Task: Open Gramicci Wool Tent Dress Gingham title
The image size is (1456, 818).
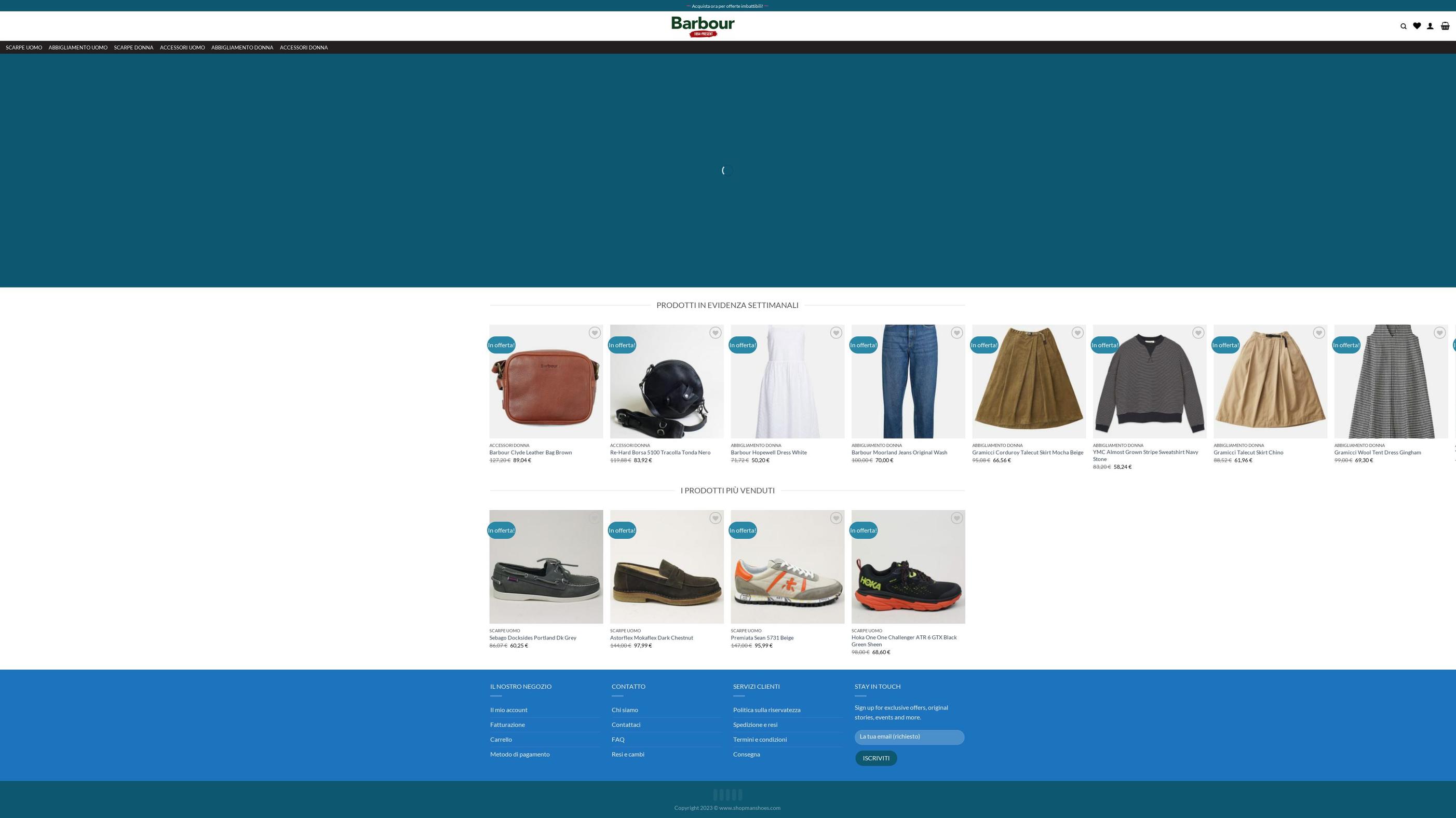Action: click(x=1378, y=453)
